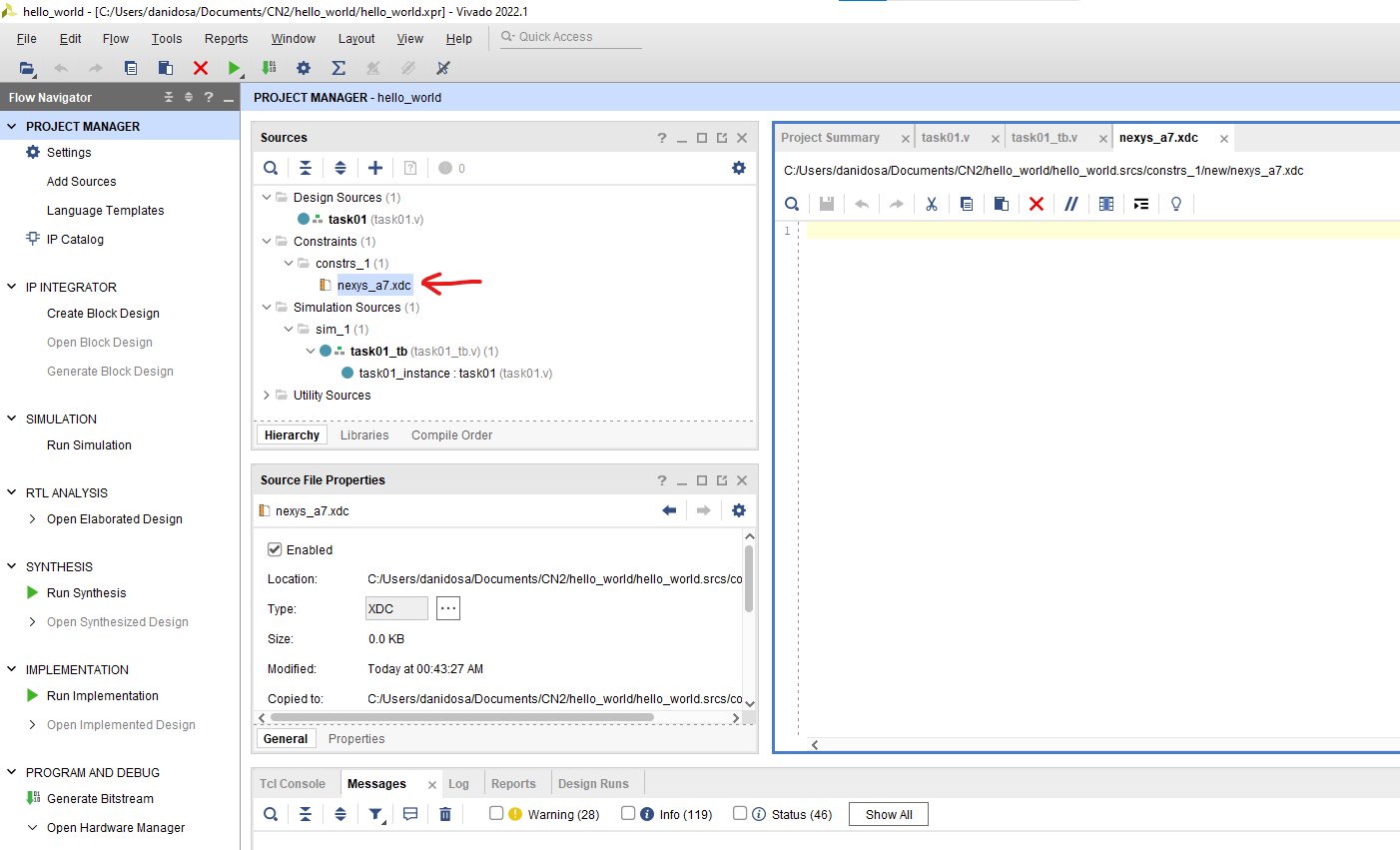Switch to Compile Order tab in Sources

click(x=451, y=435)
